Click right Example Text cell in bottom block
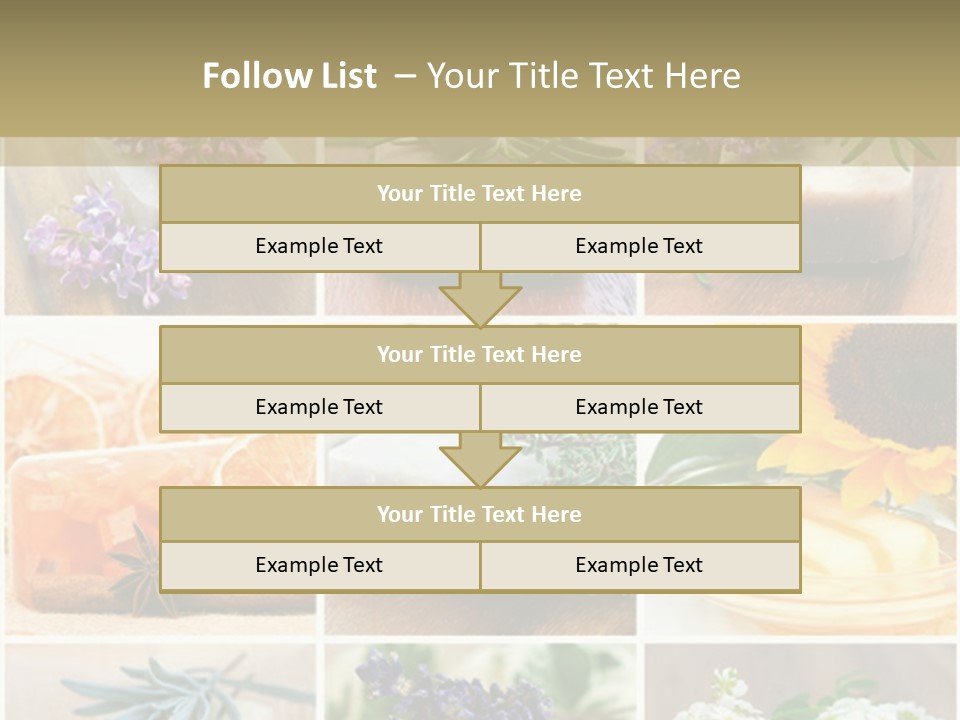The image size is (960, 720). click(639, 566)
